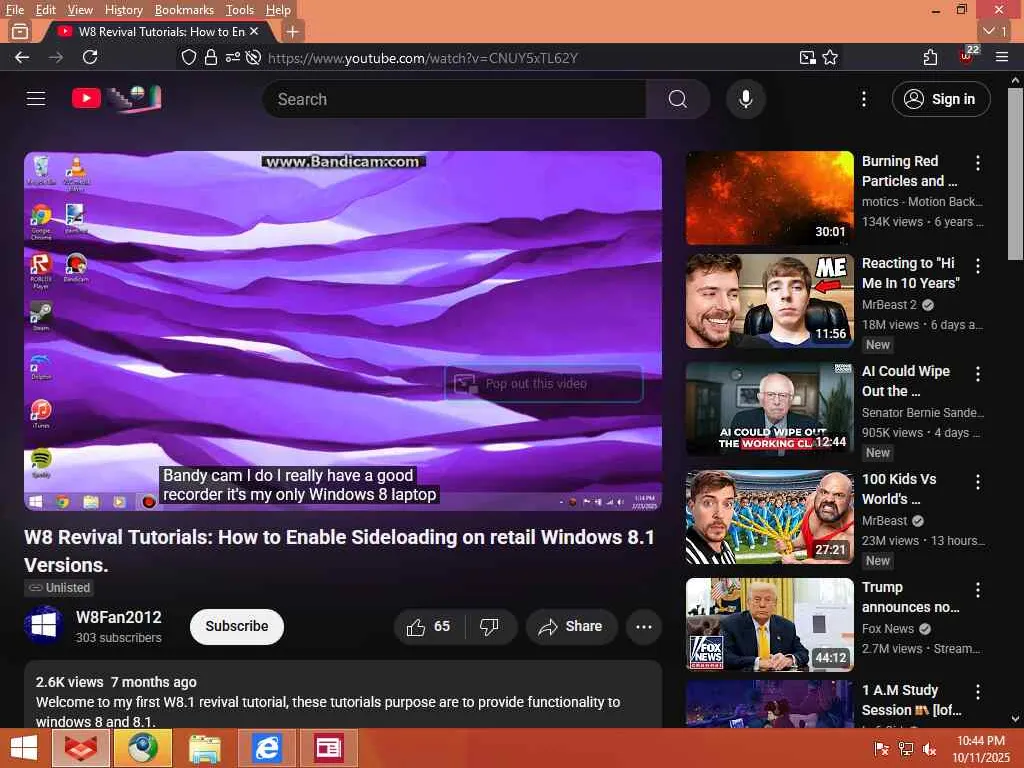
Task: Open the Help menu
Action: point(278,10)
